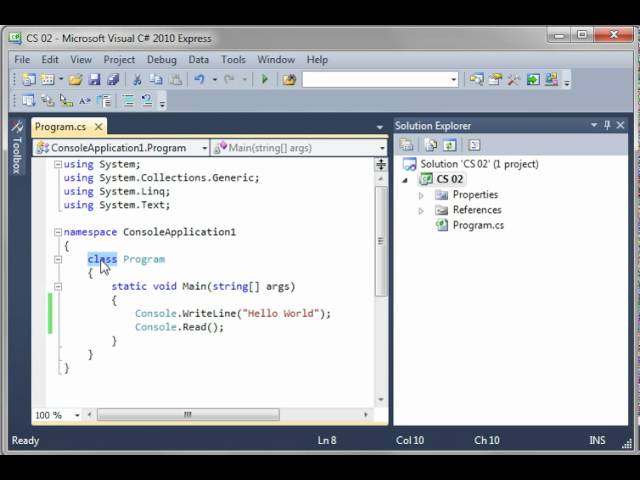
Task: Open the Tools menu
Action: coord(233,60)
